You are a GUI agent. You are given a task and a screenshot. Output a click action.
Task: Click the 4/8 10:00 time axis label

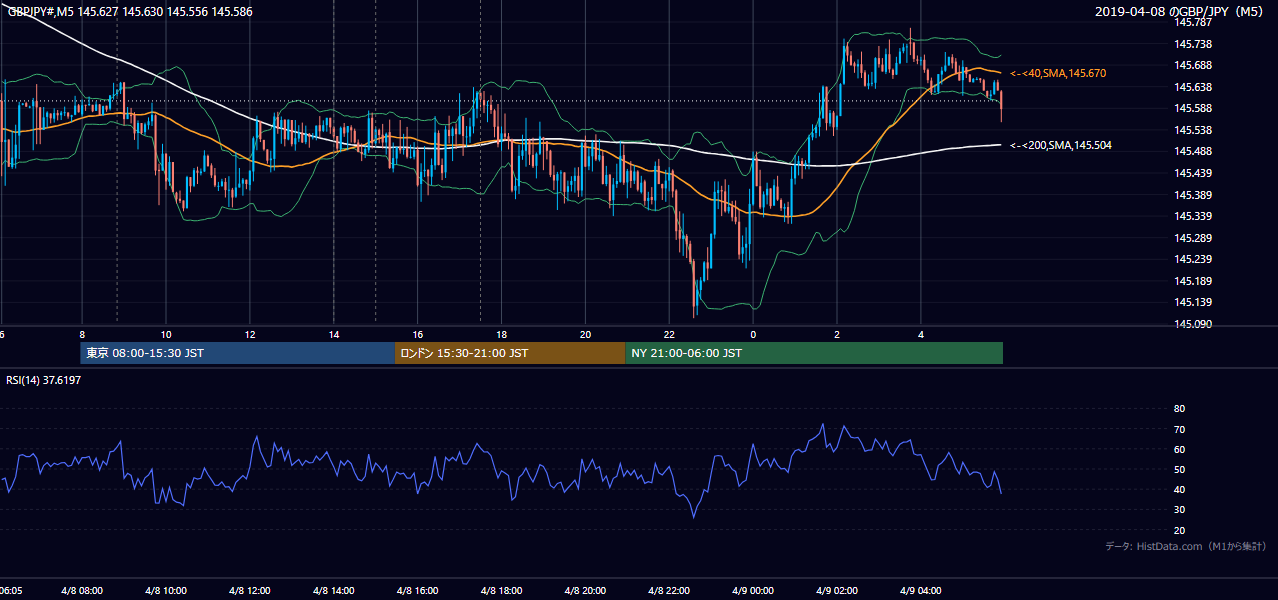(166, 591)
